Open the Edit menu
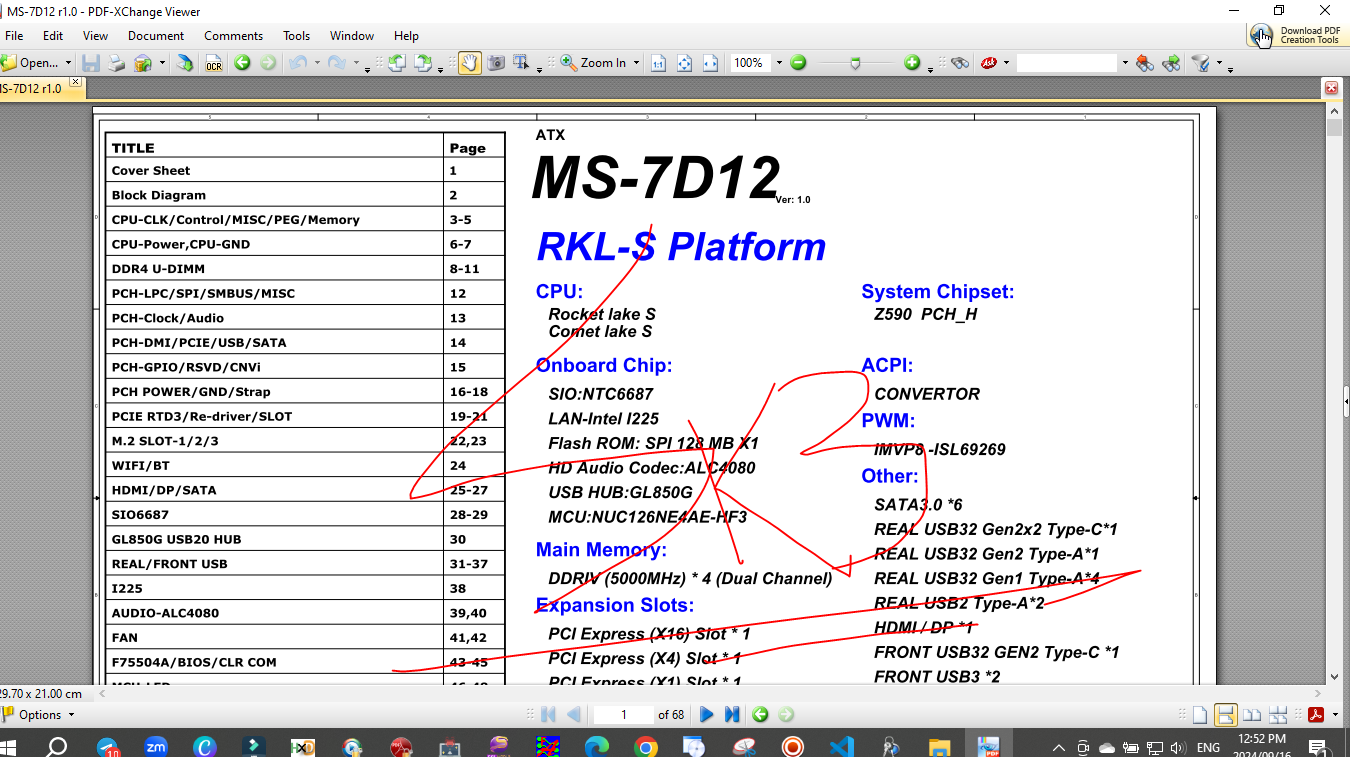 (x=53, y=35)
